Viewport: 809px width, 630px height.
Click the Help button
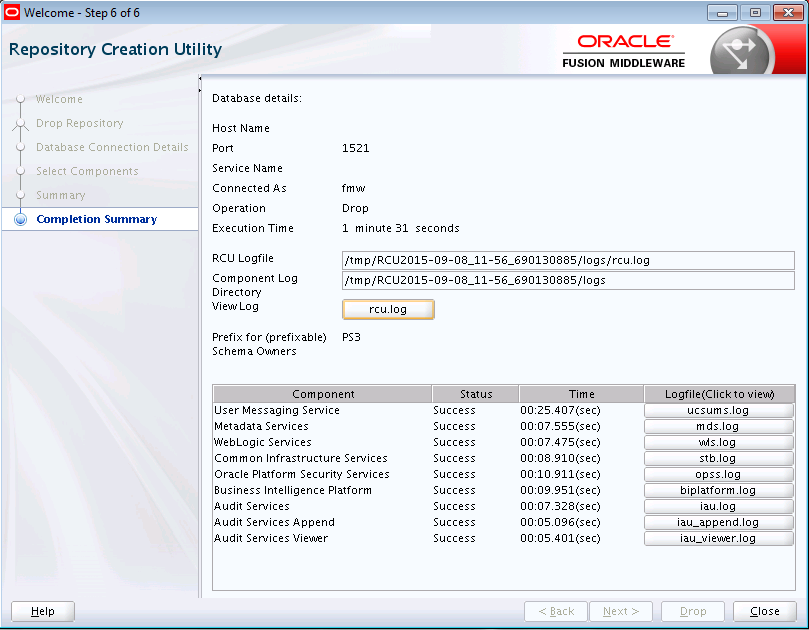(43, 611)
